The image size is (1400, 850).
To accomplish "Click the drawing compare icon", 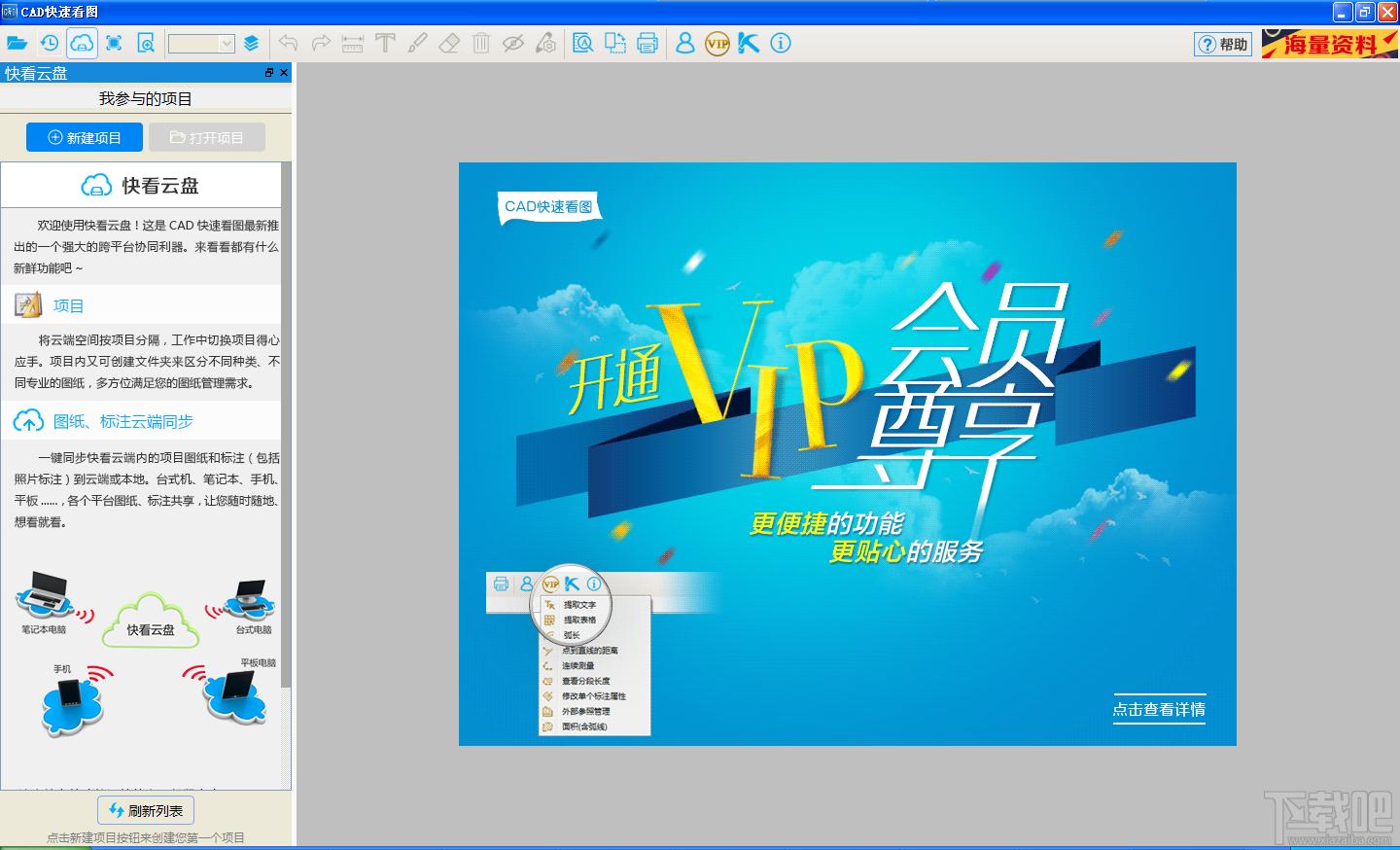I will (x=614, y=43).
